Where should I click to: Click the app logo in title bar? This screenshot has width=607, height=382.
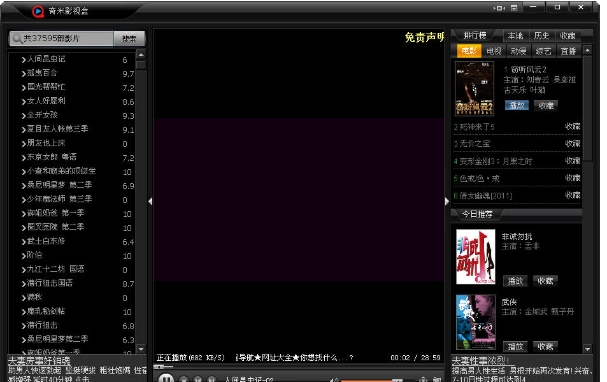pyautogui.click(x=38, y=11)
